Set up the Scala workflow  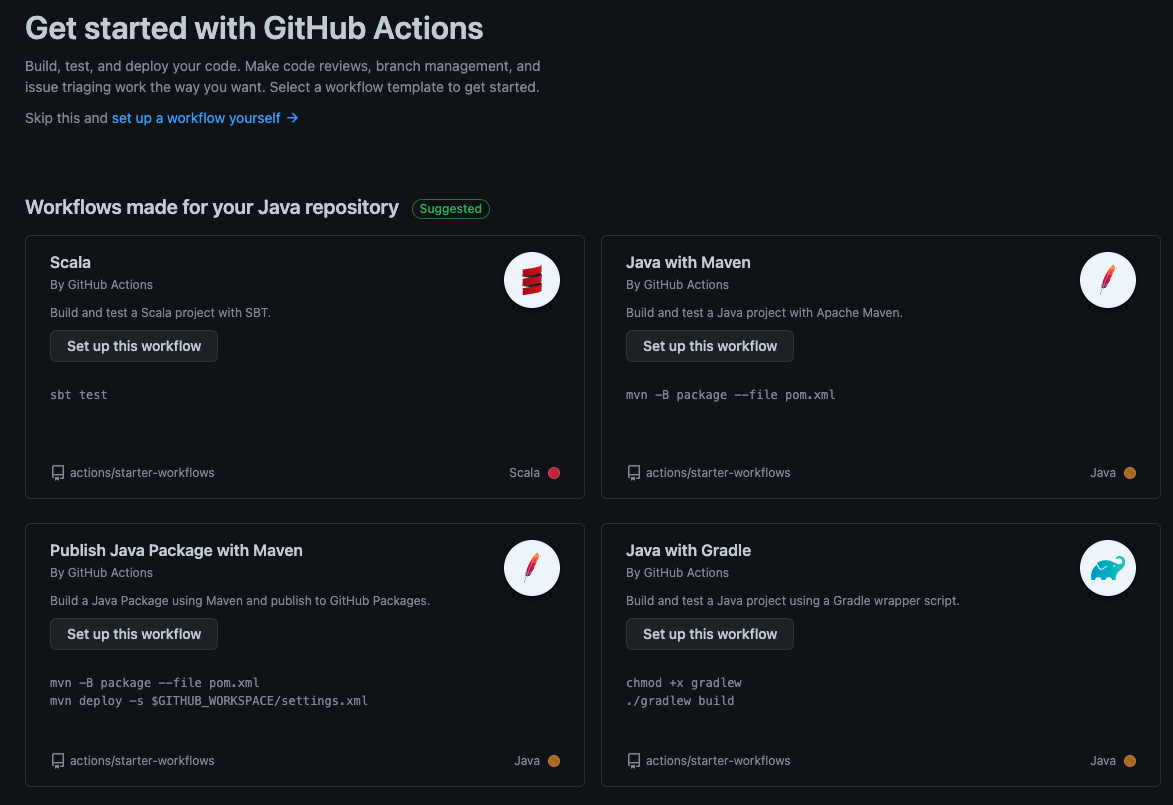click(x=134, y=346)
